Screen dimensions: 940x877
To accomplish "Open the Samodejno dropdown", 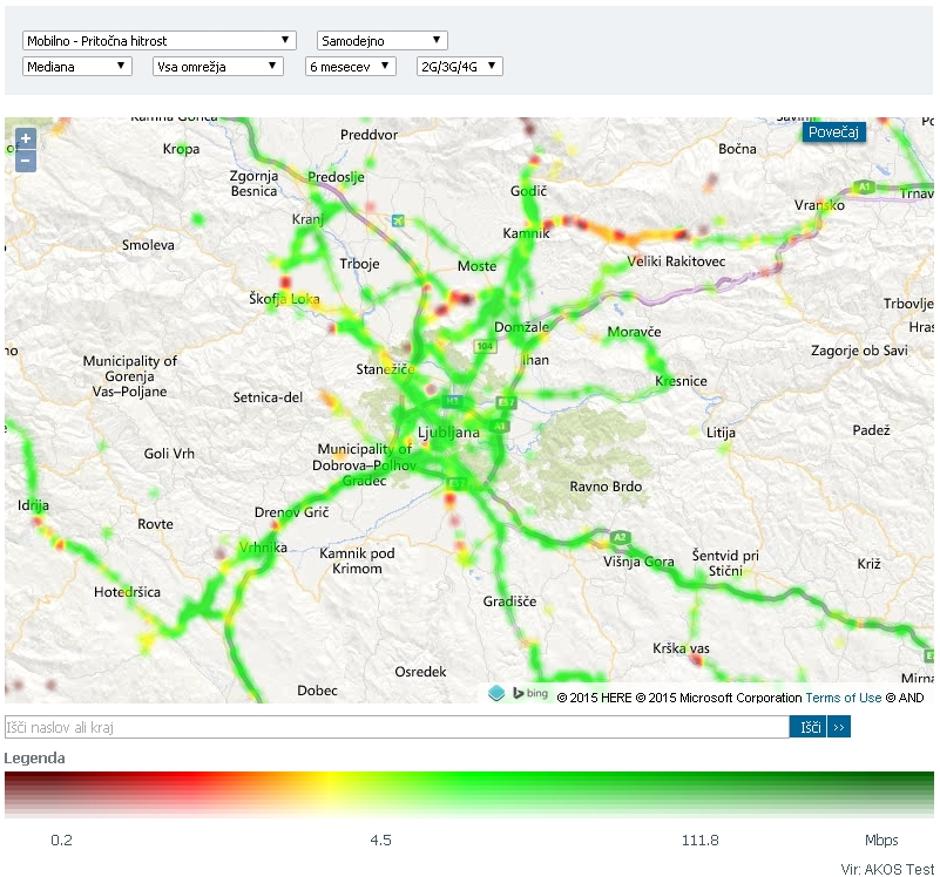I will click(x=382, y=41).
